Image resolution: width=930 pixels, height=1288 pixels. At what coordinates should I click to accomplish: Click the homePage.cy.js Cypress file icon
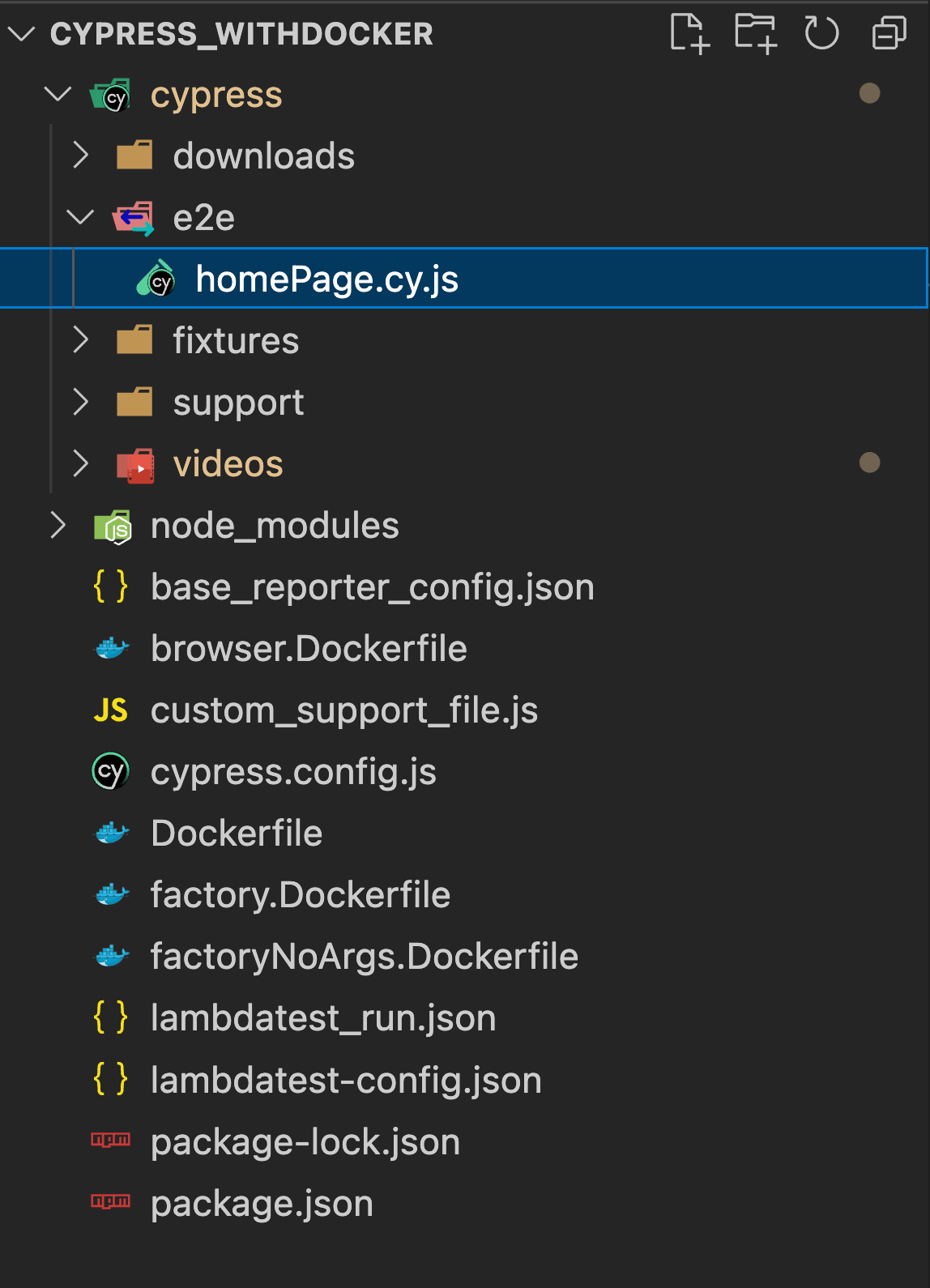coord(156,279)
